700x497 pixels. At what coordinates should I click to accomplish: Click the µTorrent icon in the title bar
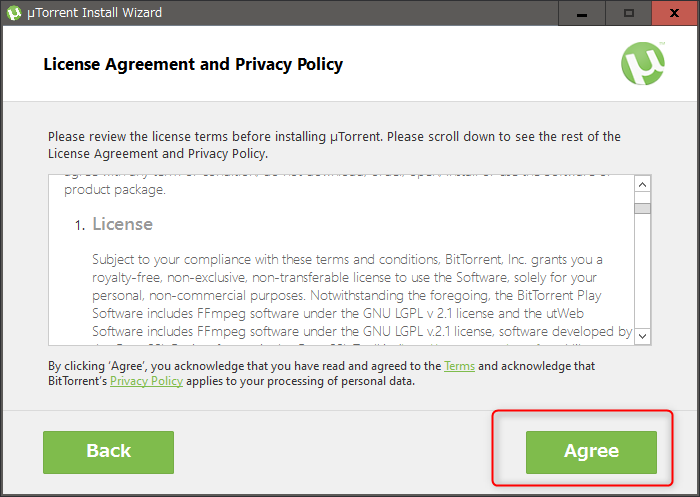pyautogui.click(x=15, y=13)
